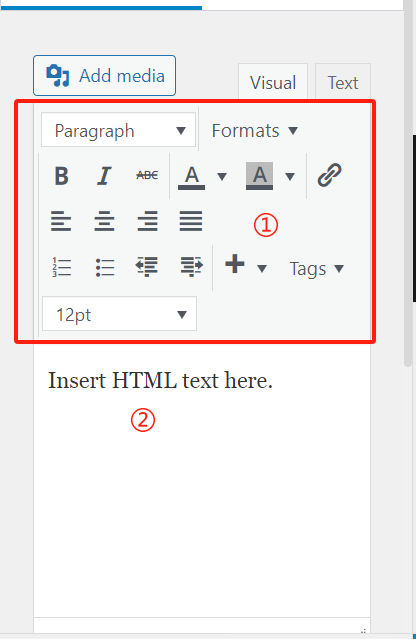Insert a bulleted list
The image size is (416, 639).
[105, 267]
